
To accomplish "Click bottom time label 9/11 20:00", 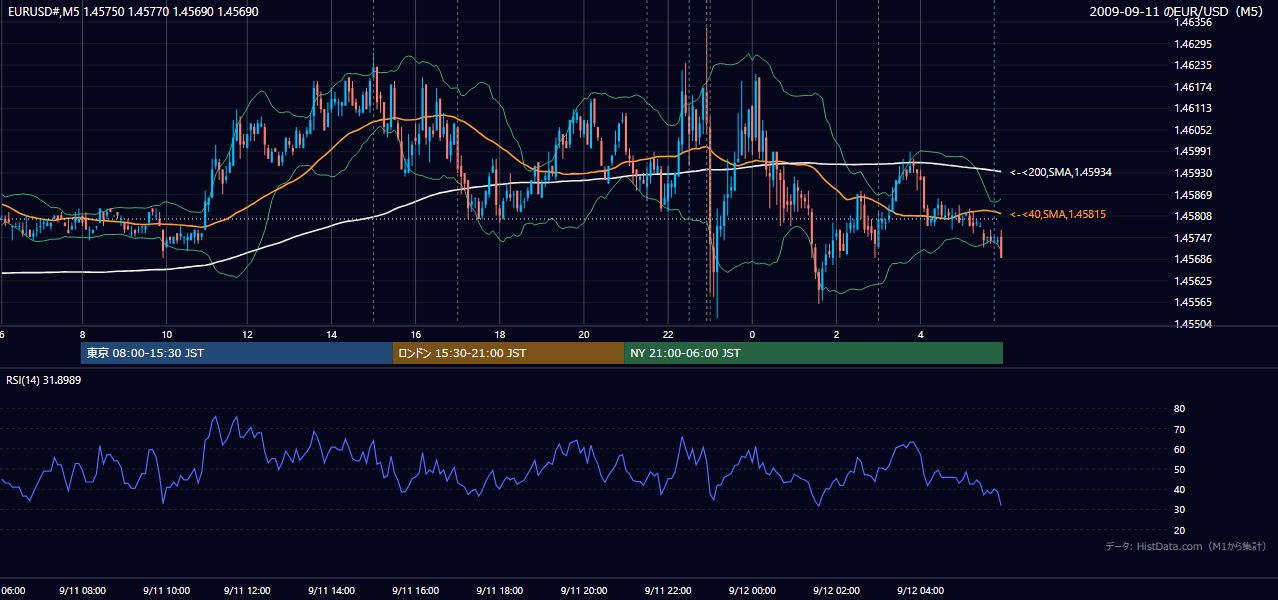I will click(584, 591).
